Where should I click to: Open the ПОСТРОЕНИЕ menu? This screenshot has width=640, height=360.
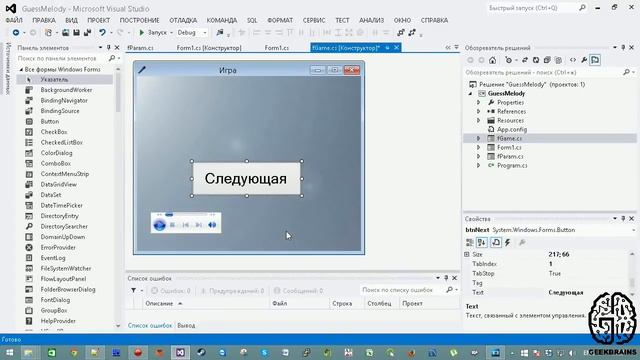(x=139, y=20)
